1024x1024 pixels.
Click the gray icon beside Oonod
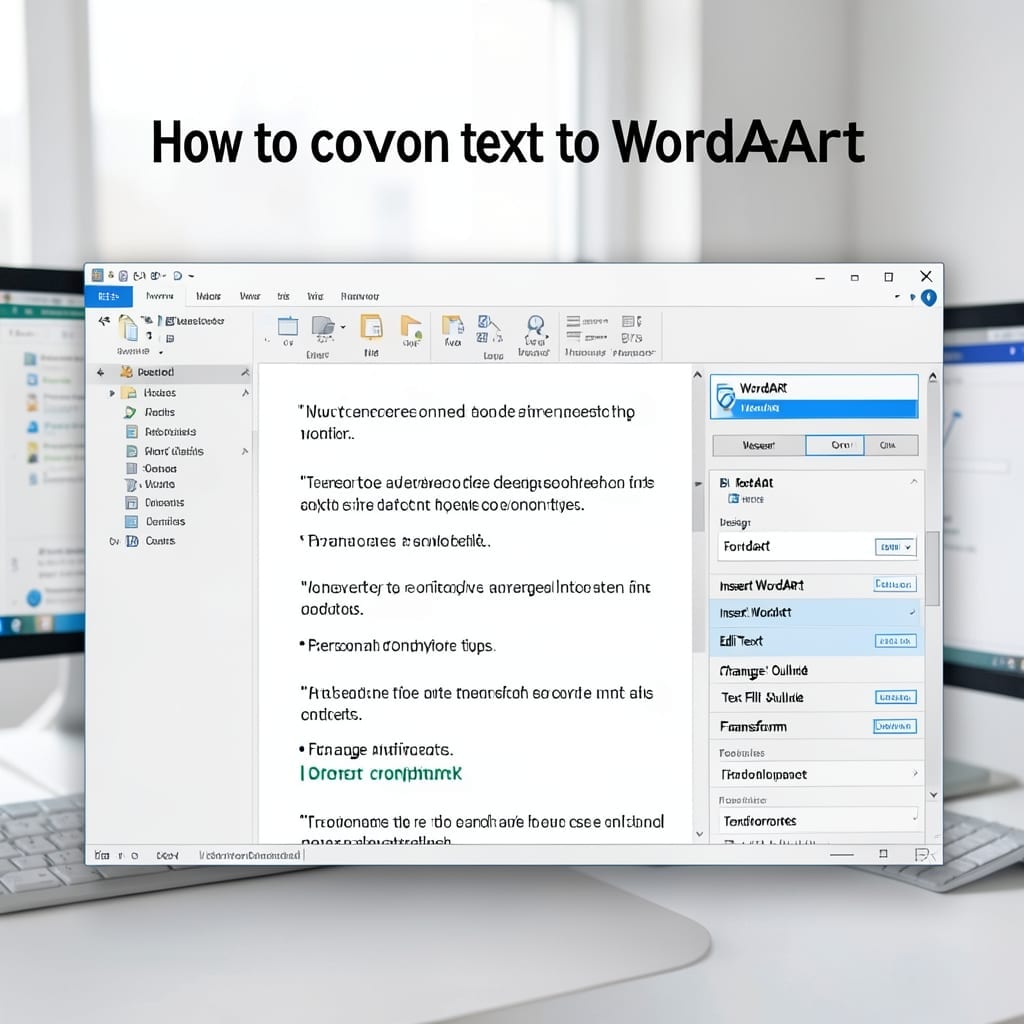[x=131, y=468]
